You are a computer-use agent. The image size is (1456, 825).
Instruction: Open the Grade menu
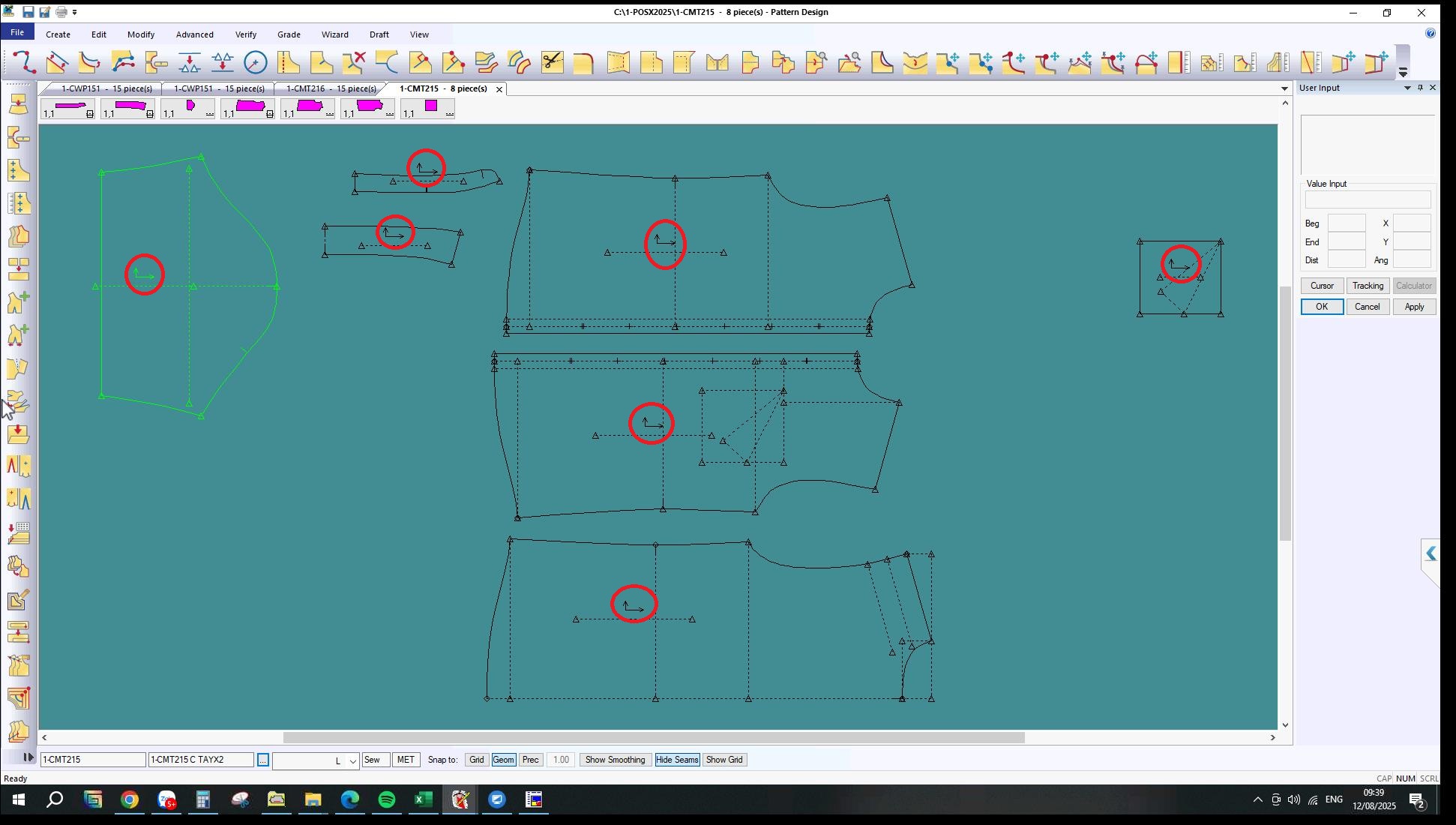289,34
